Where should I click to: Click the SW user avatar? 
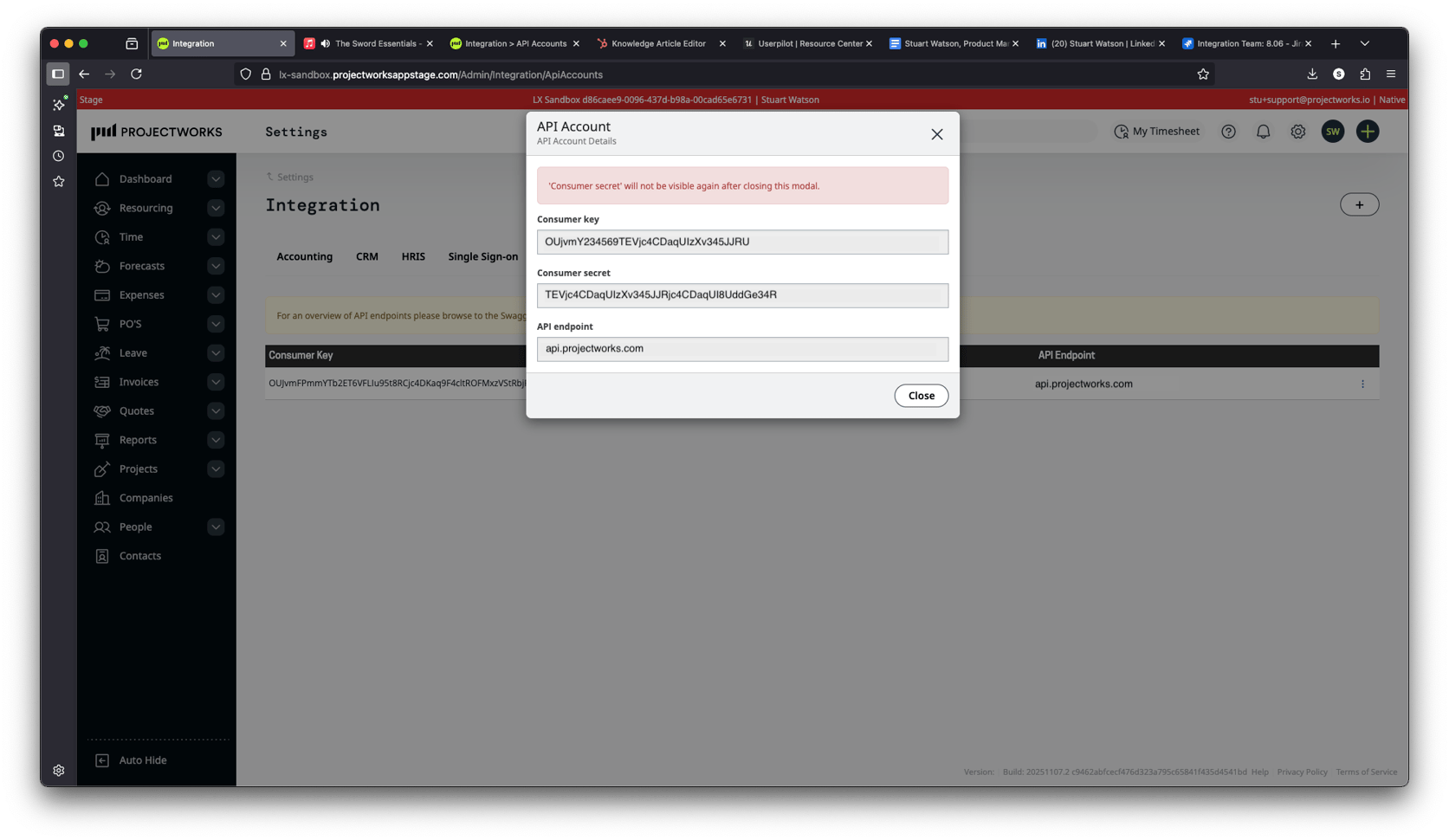pyautogui.click(x=1332, y=132)
